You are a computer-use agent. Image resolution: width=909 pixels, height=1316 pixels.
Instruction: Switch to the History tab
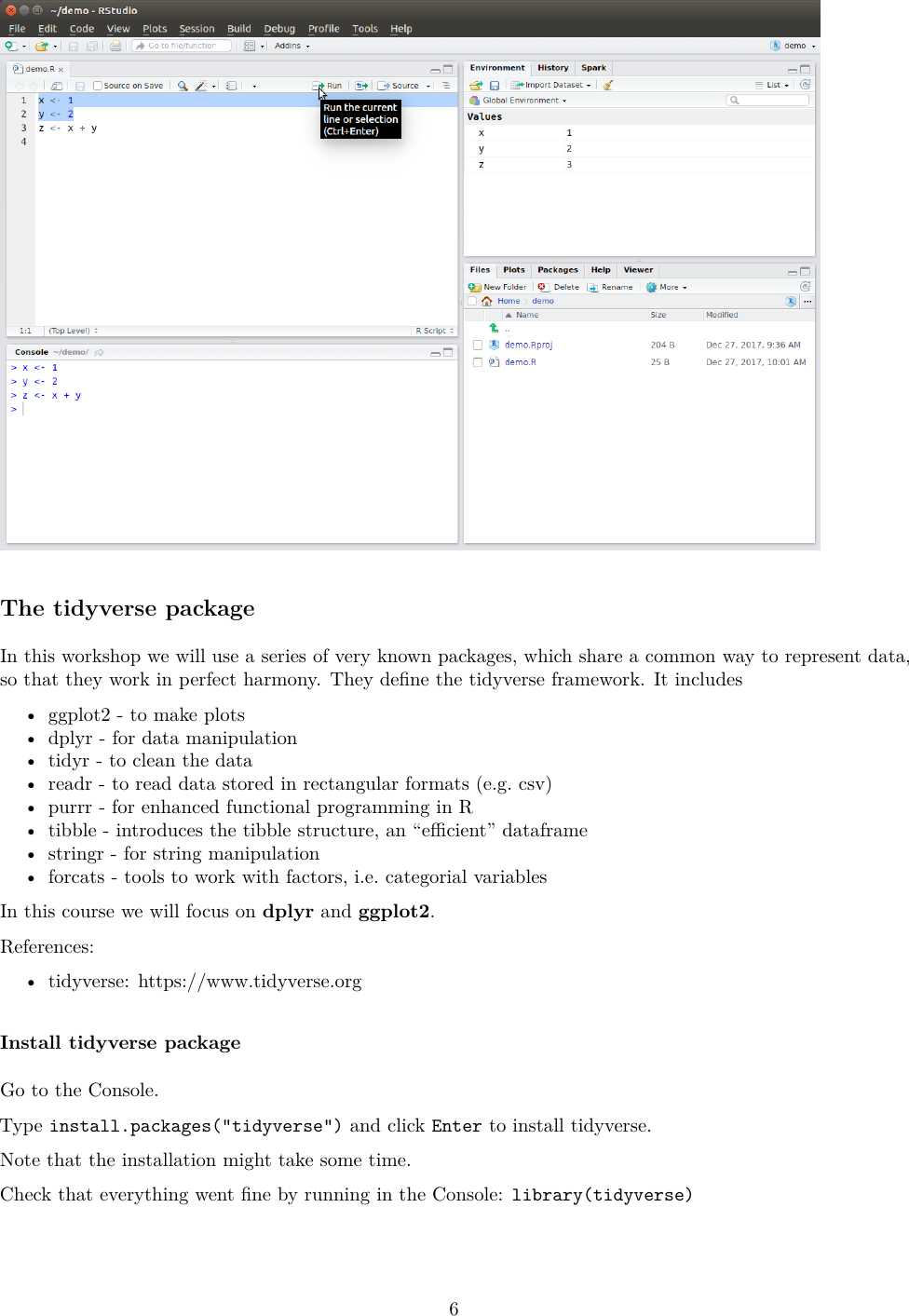pyautogui.click(x=552, y=68)
